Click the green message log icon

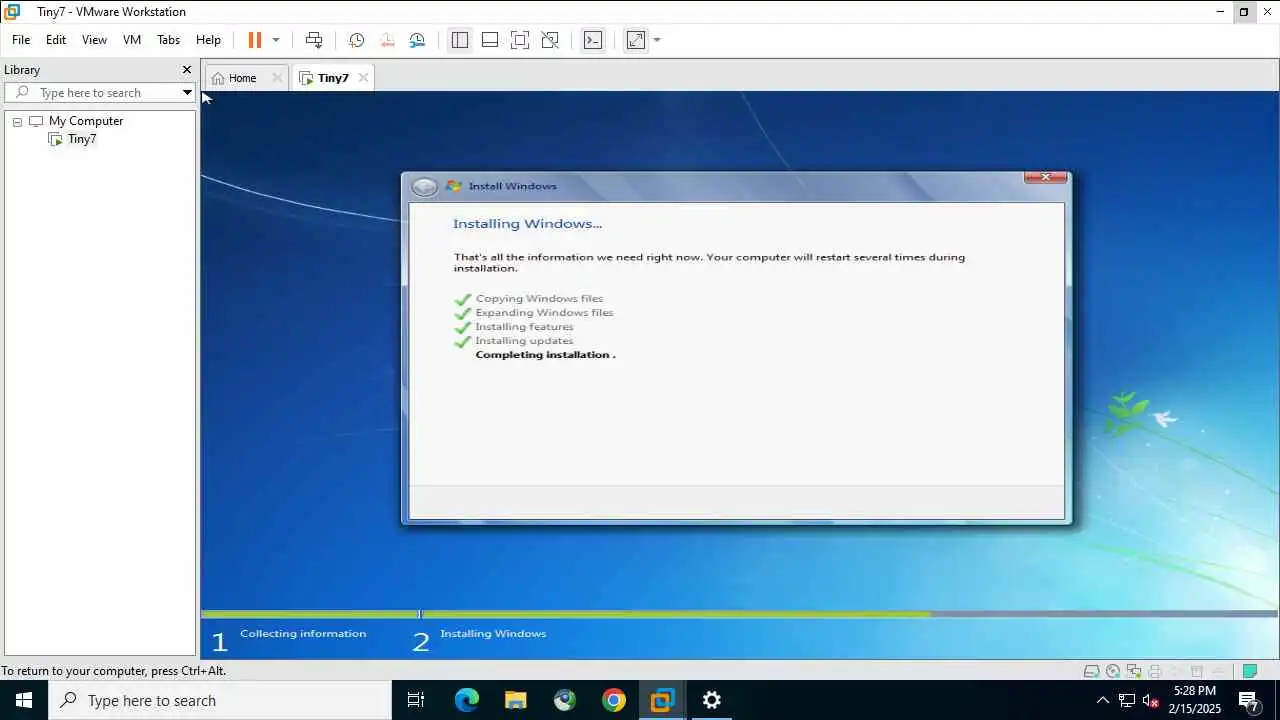[x=1249, y=671]
